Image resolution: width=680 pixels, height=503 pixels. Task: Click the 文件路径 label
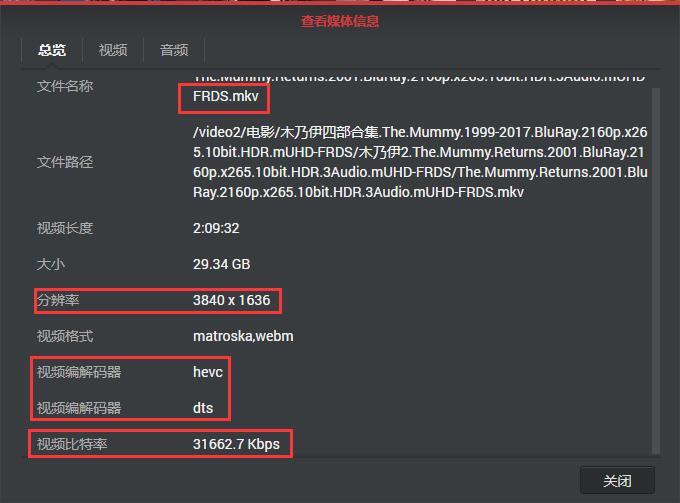point(65,162)
